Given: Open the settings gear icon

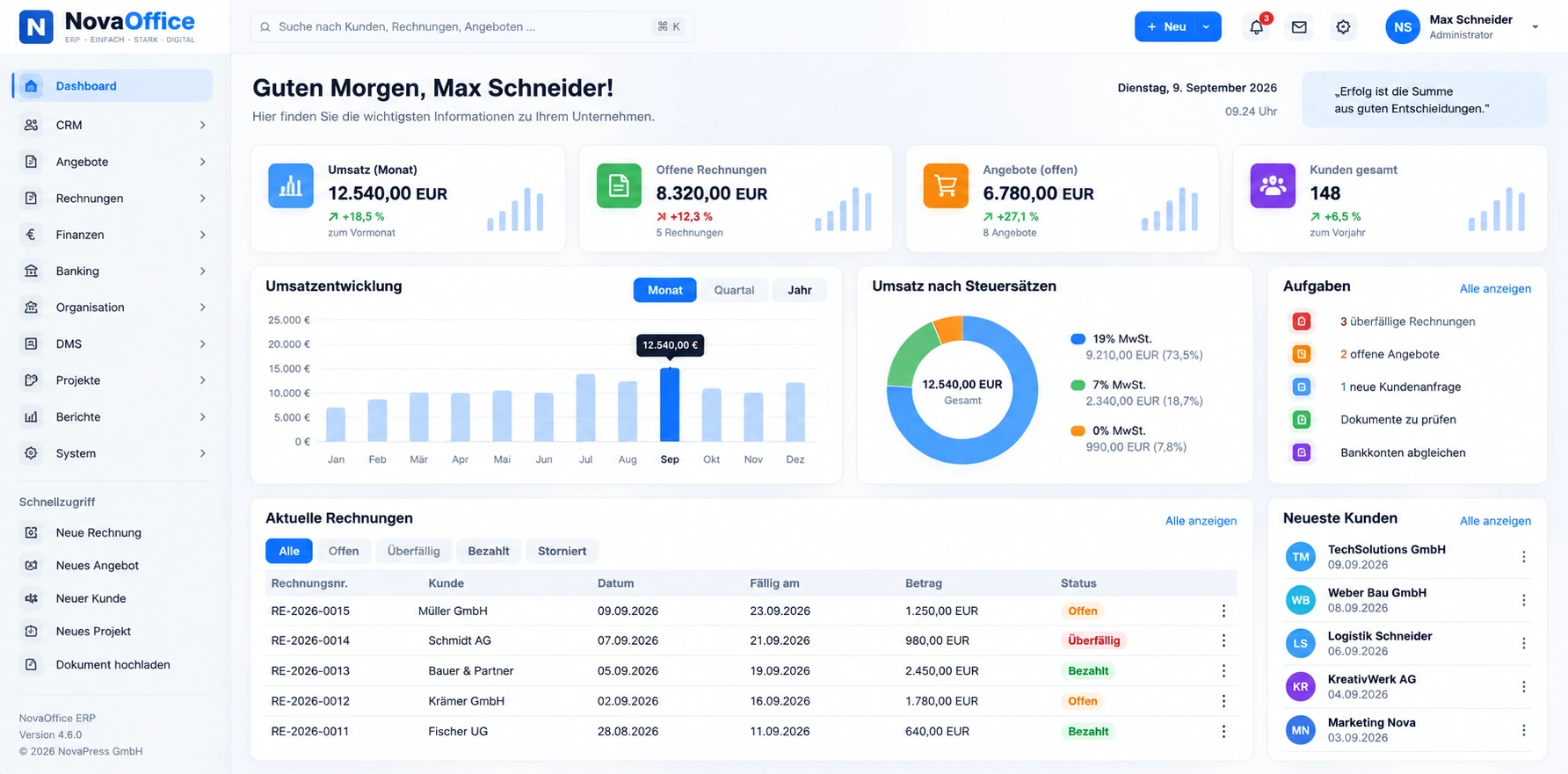Looking at the screenshot, I should [1343, 27].
